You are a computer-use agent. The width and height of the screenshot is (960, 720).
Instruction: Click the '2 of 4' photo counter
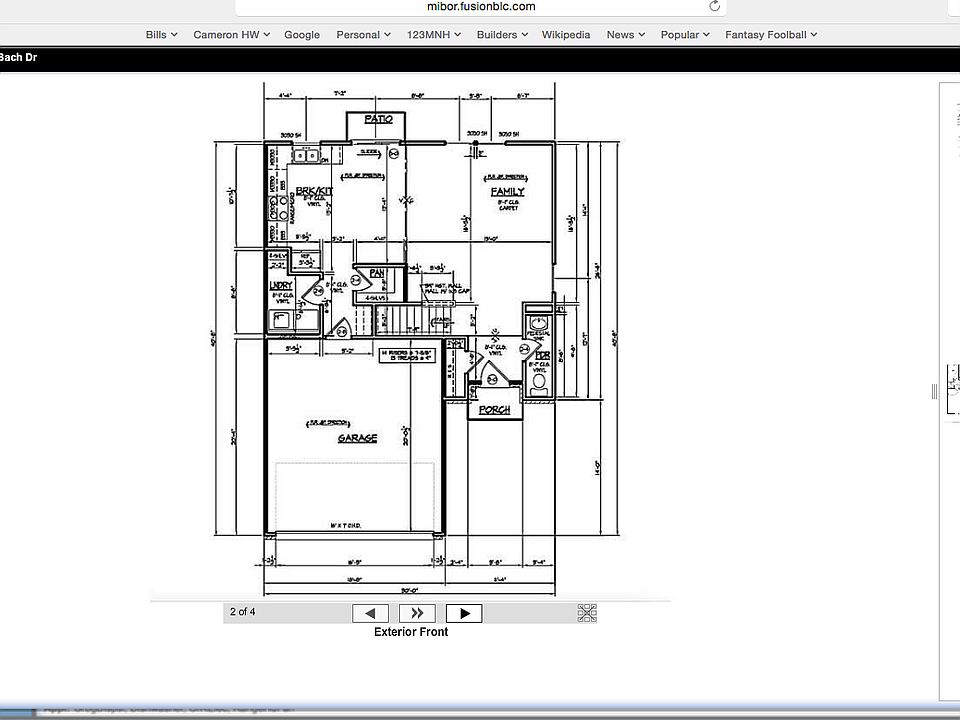tap(242, 612)
